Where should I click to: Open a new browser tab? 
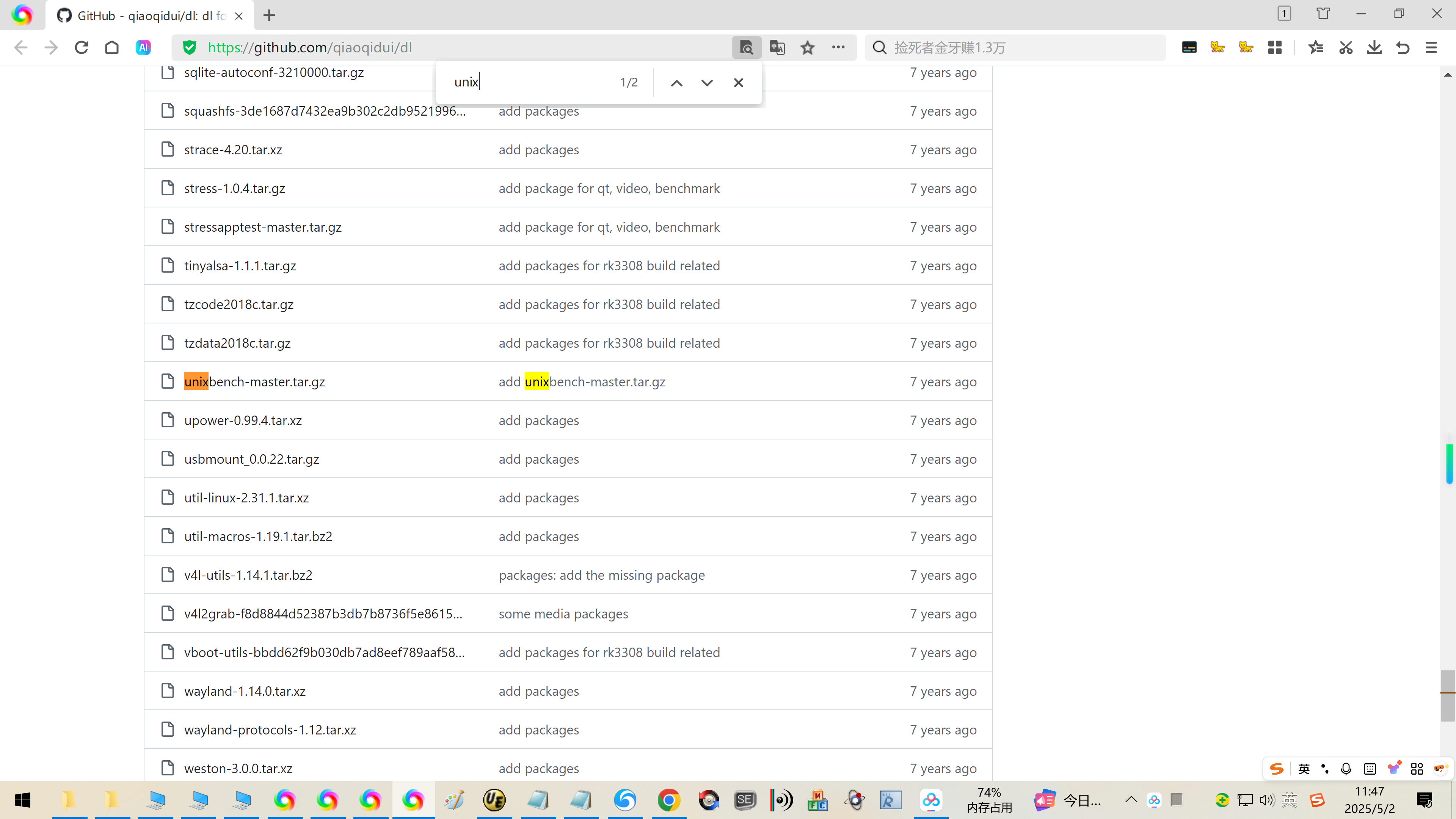(x=269, y=15)
